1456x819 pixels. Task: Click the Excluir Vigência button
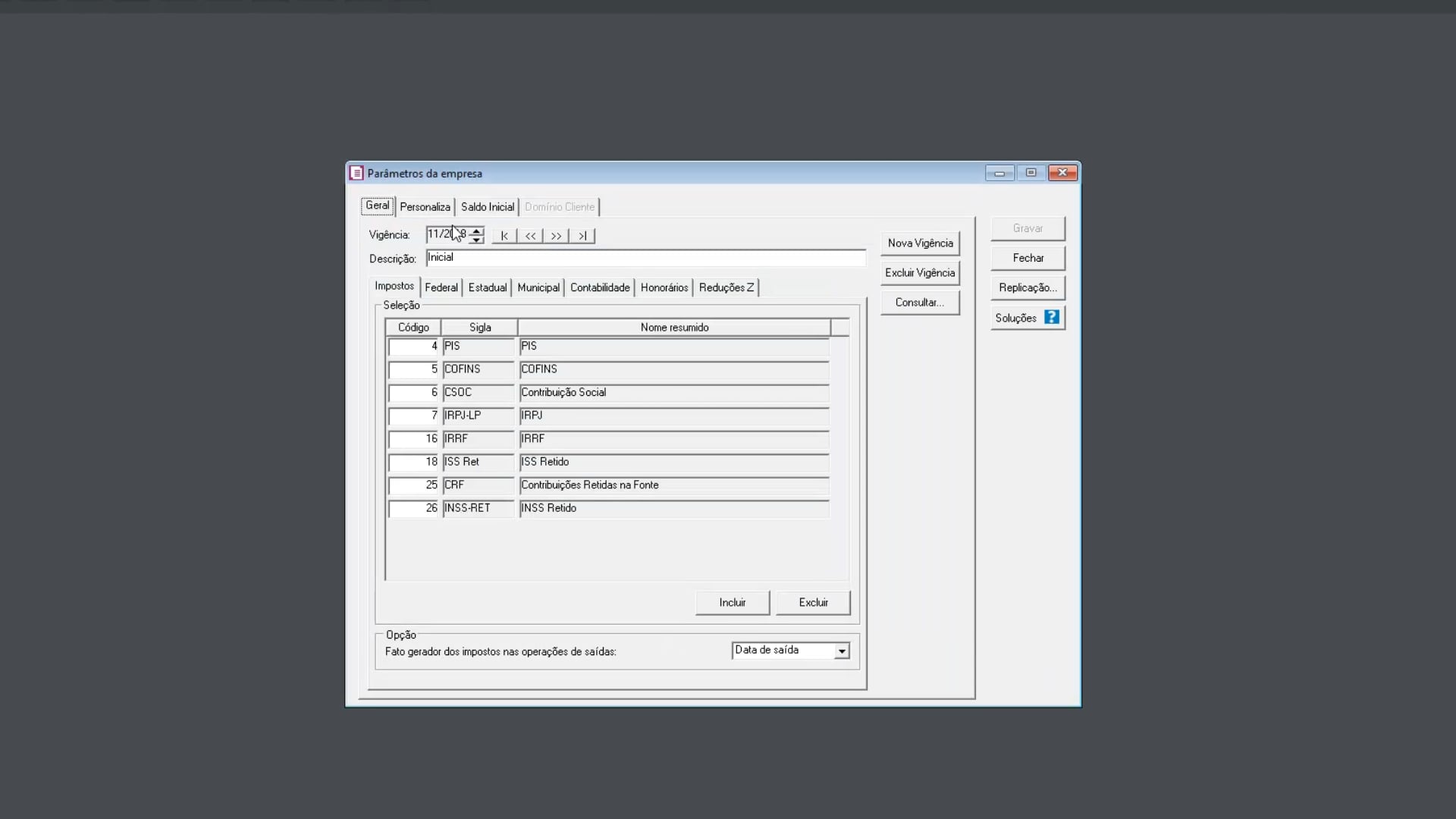(920, 273)
